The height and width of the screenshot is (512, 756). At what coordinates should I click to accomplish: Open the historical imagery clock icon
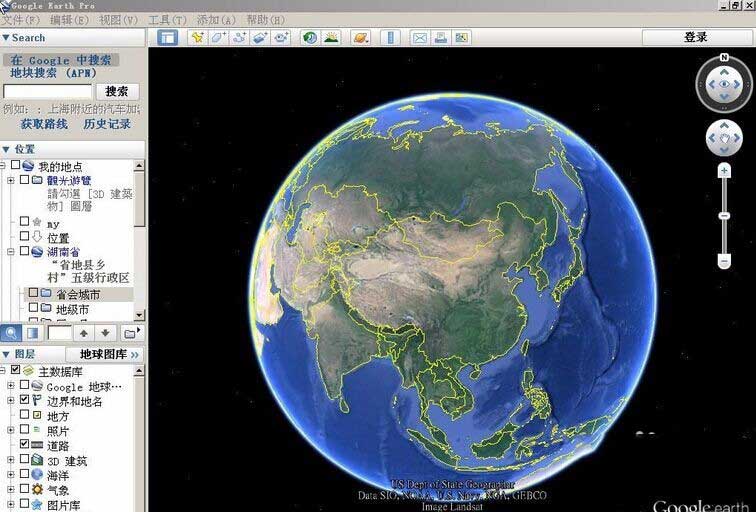pyautogui.click(x=310, y=38)
